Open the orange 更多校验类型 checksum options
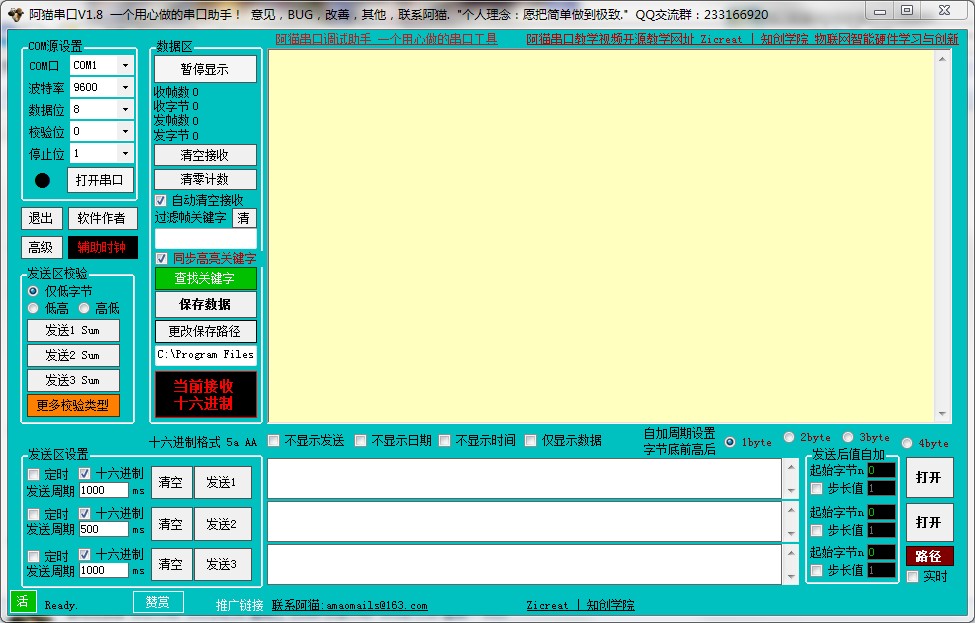The image size is (975, 623). click(72, 404)
